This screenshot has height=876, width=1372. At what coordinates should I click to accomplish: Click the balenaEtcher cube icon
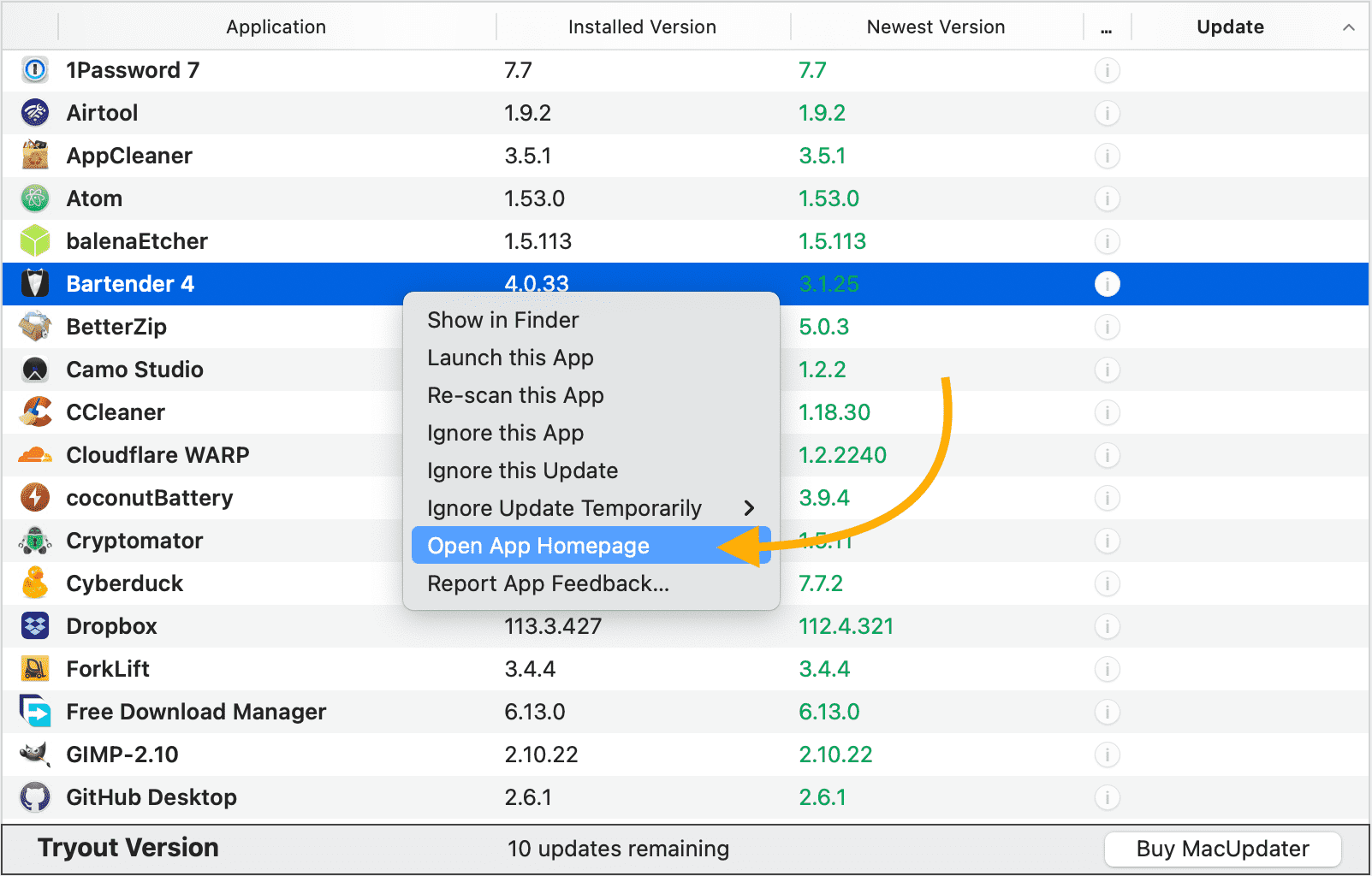[35, 241]
